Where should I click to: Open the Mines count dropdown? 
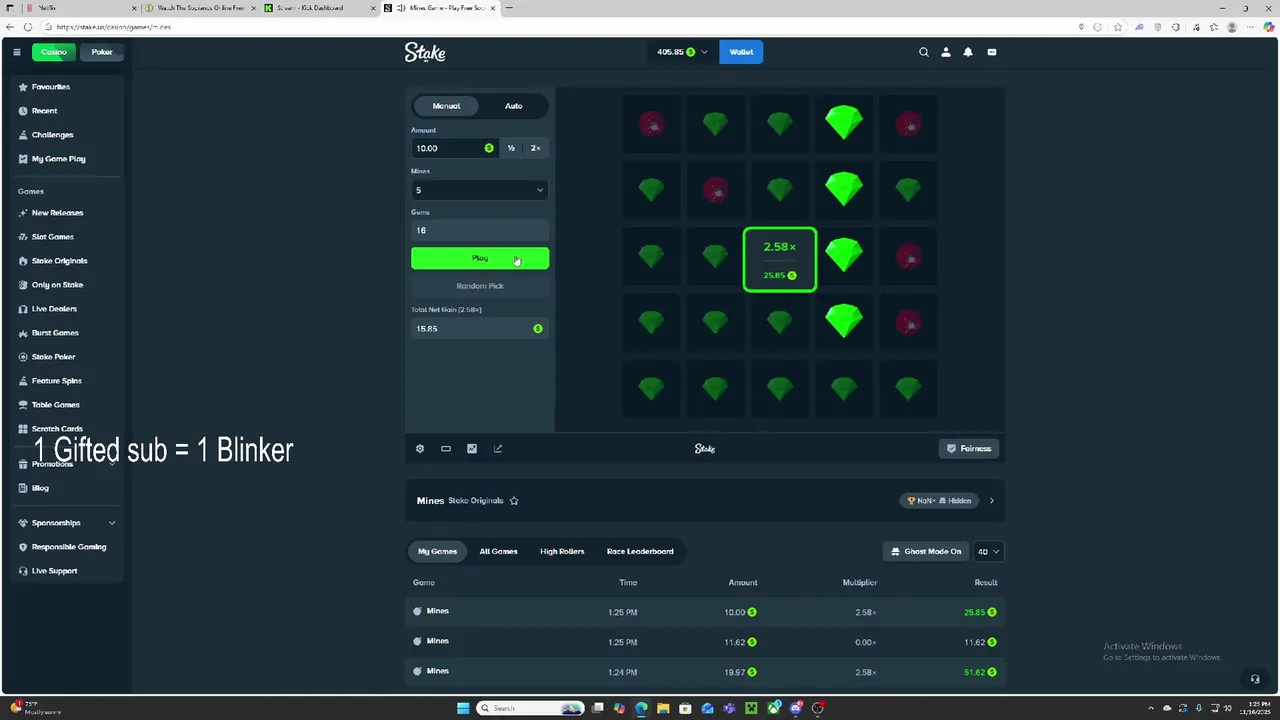point(480,190)
